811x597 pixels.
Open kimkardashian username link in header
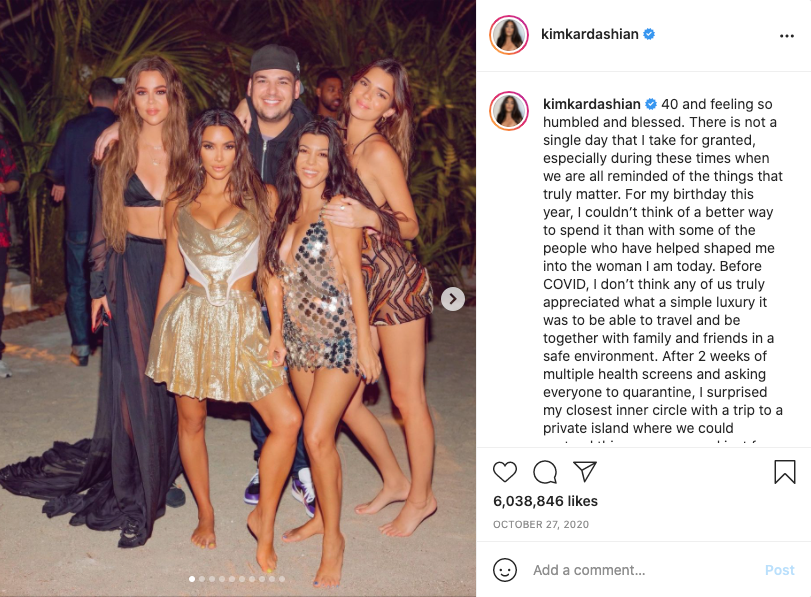[590, 34]
